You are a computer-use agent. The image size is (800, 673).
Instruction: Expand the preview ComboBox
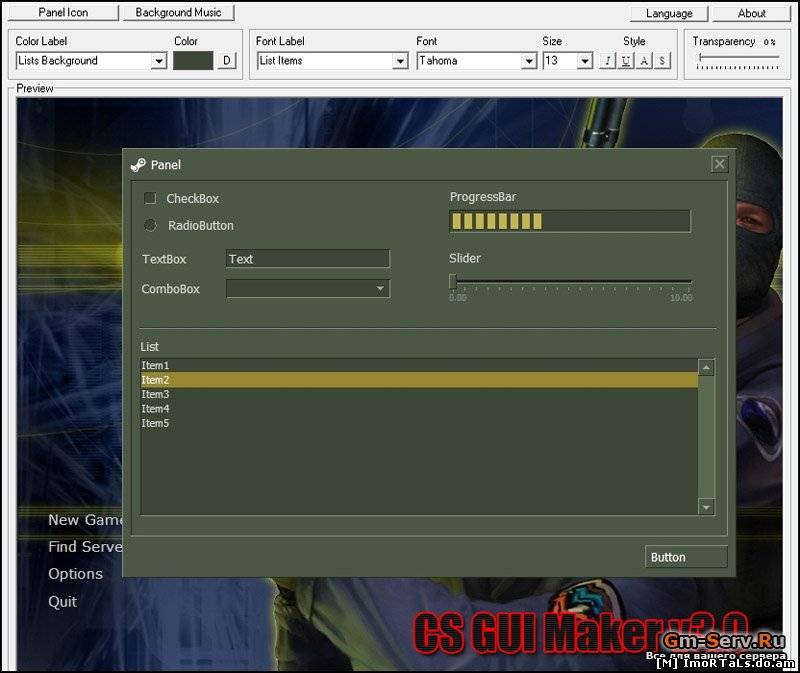[380, 289]
